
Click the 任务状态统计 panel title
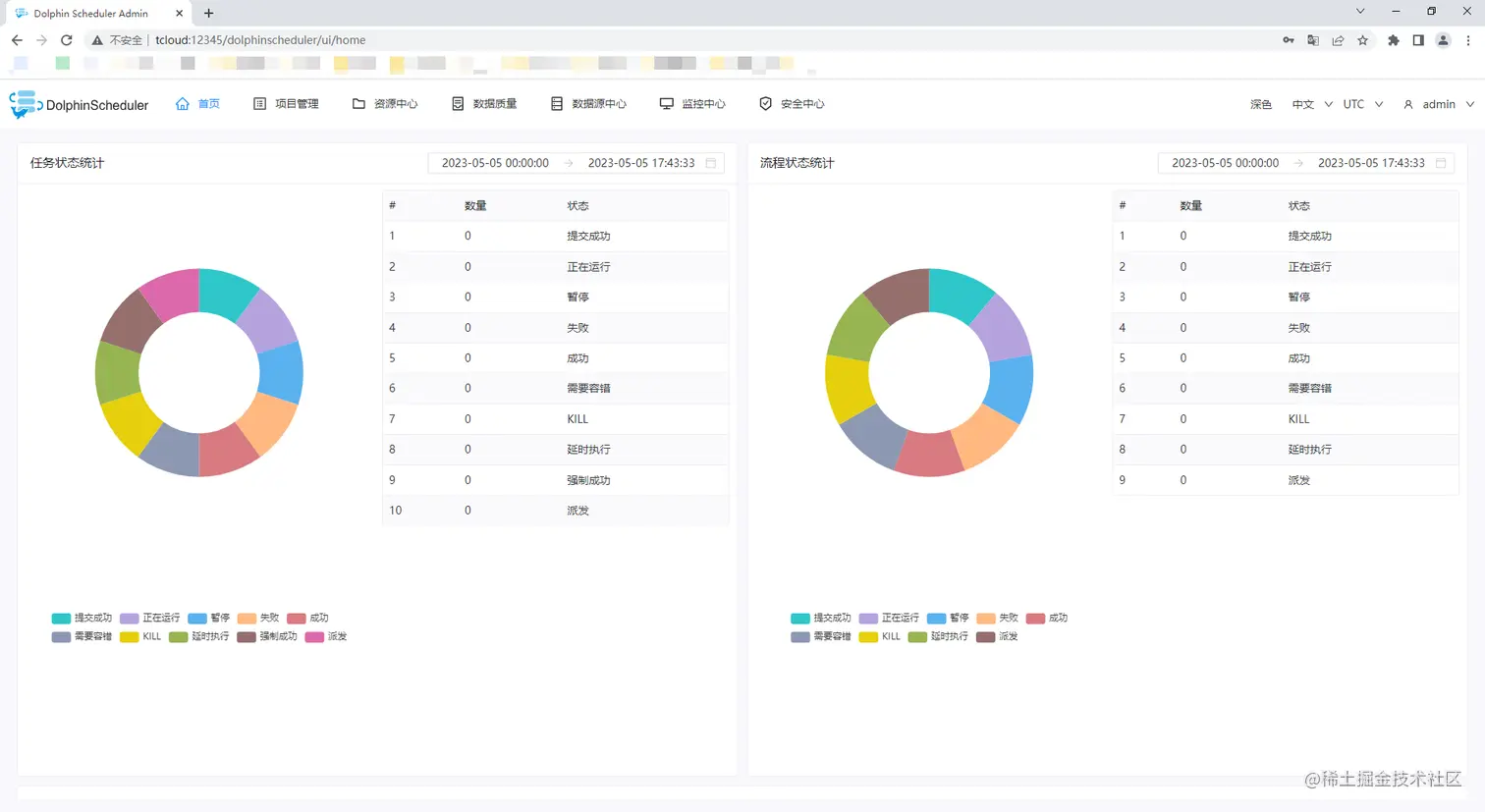point(67,163)
